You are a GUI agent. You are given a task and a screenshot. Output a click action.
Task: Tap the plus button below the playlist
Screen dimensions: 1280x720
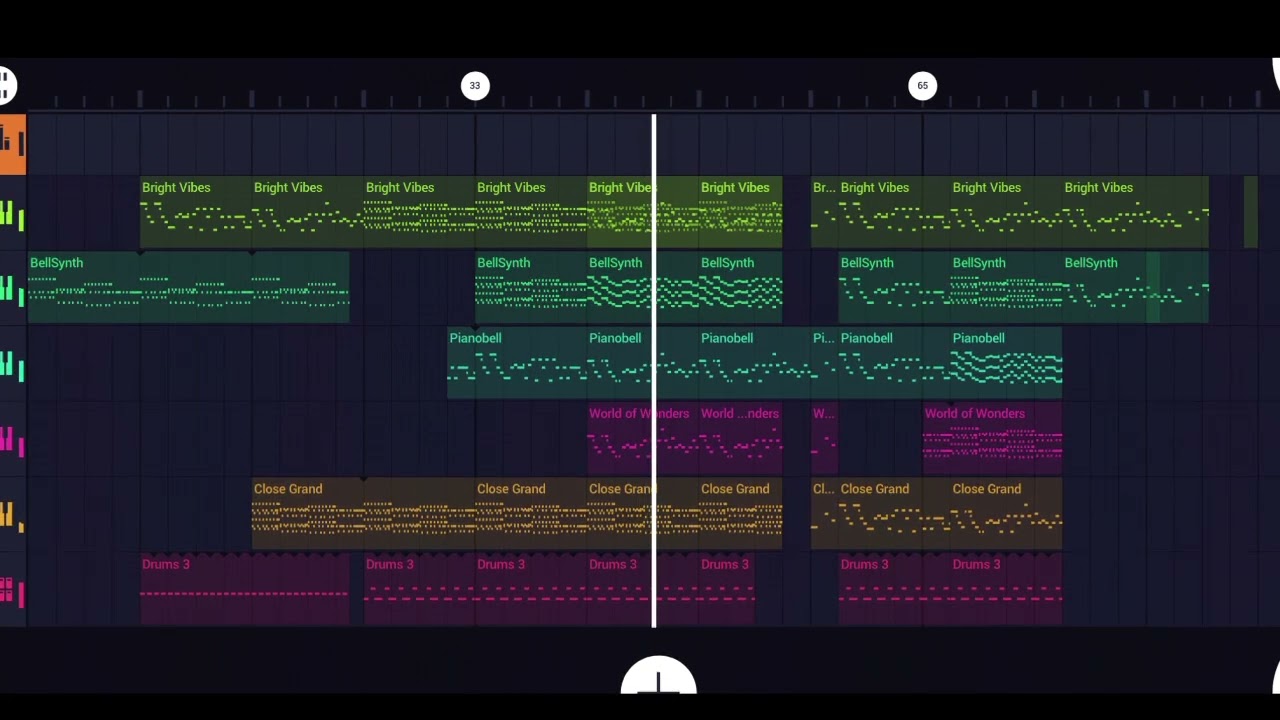pyautogui.click(x=658, y=678)
